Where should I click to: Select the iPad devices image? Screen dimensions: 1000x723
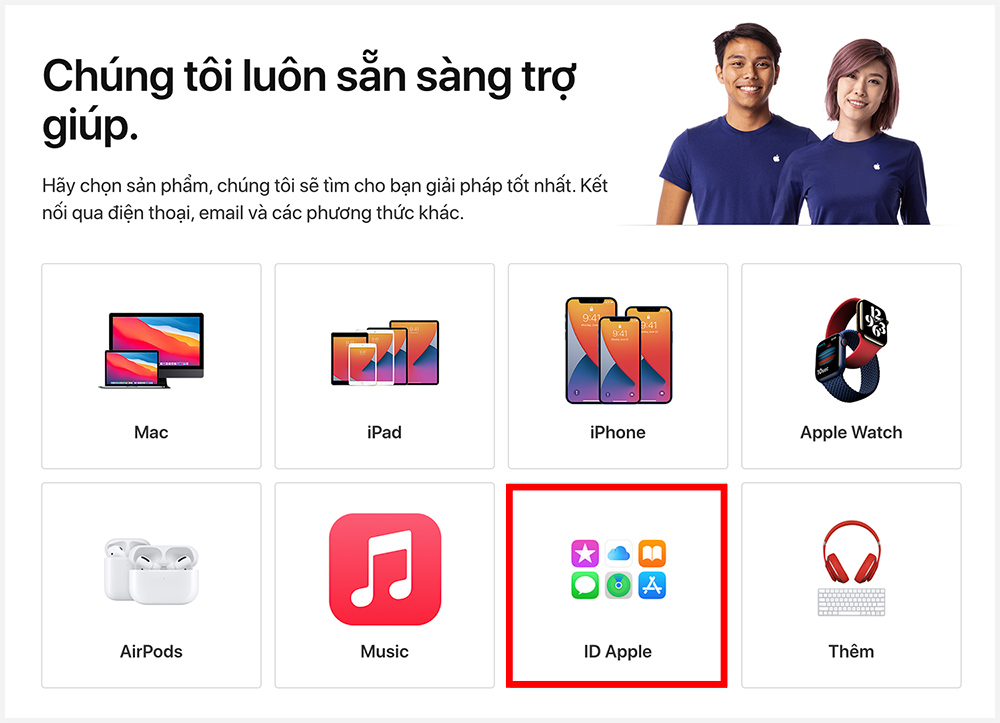tap(385, 353)
